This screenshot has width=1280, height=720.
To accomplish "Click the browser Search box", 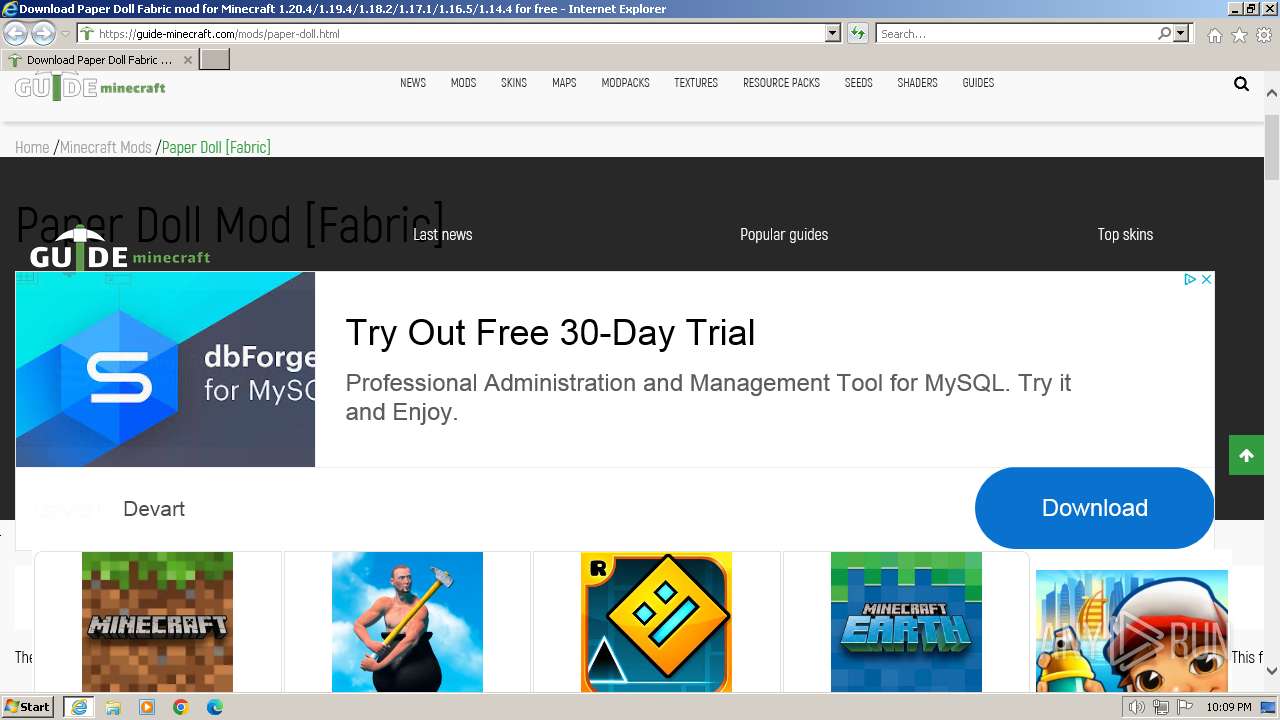I will [1016, 34].
